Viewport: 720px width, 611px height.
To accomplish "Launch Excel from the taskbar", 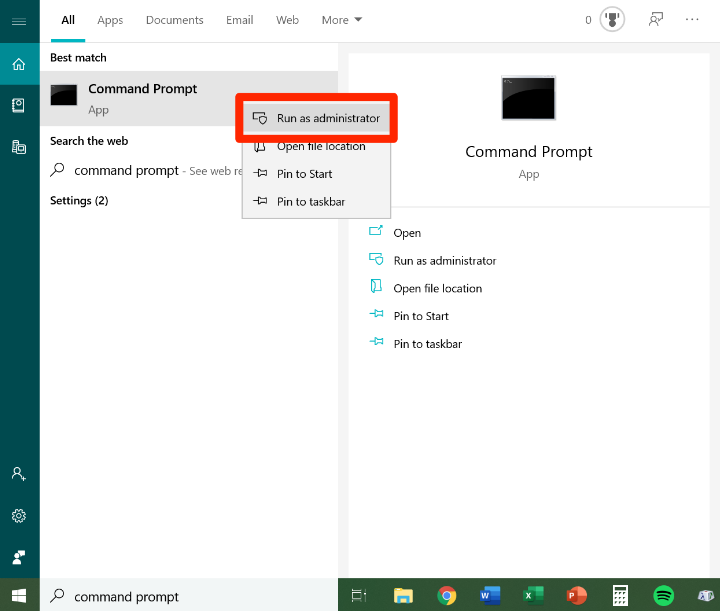I will click(533, 595).
